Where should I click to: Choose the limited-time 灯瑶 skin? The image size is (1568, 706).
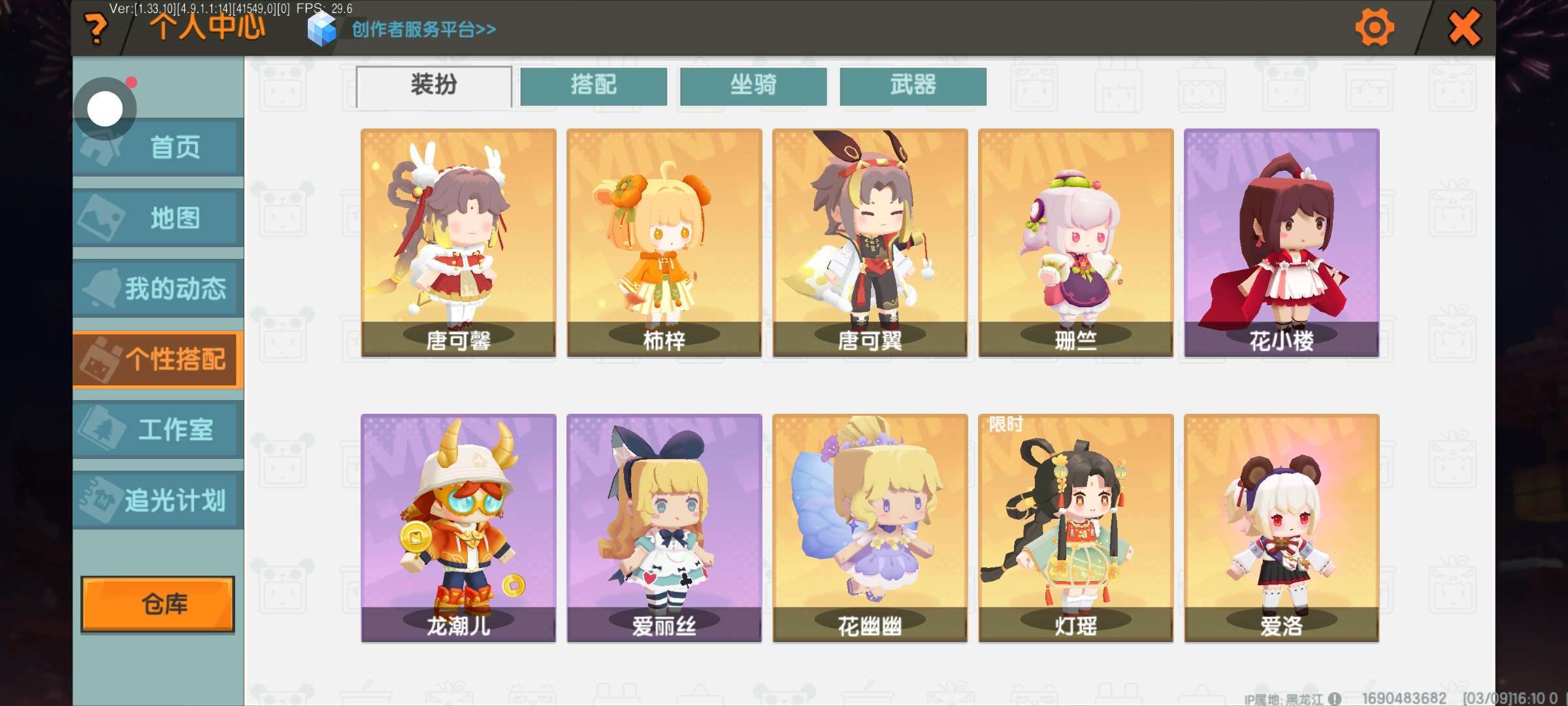coord(1076,528)
